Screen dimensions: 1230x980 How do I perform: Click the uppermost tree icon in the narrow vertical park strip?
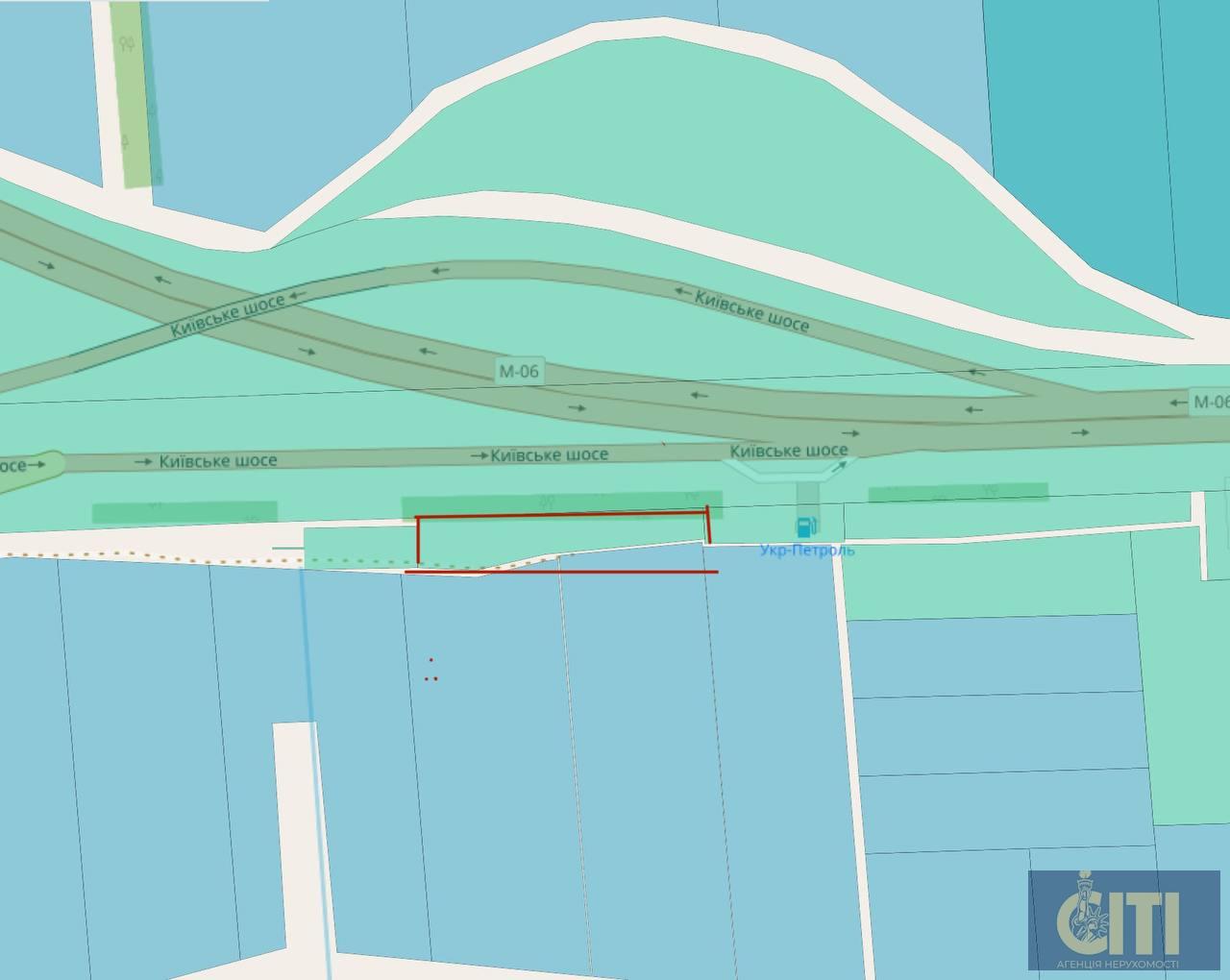pyautogui.click(x=126, y=44)
